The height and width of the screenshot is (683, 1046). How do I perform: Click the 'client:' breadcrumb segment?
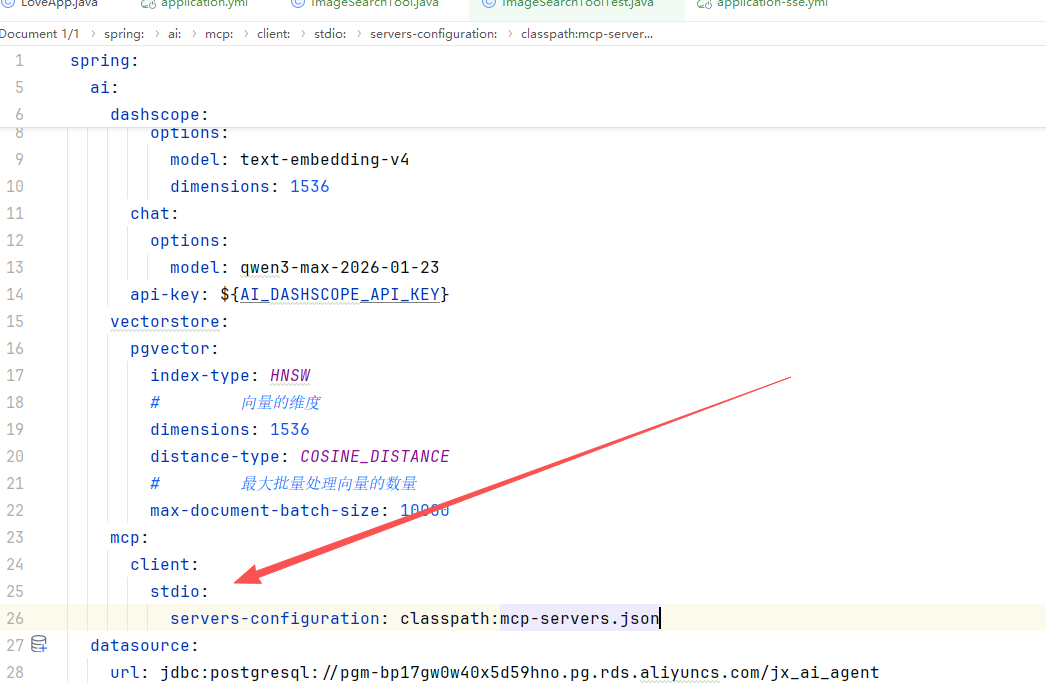tap(274, 34)
